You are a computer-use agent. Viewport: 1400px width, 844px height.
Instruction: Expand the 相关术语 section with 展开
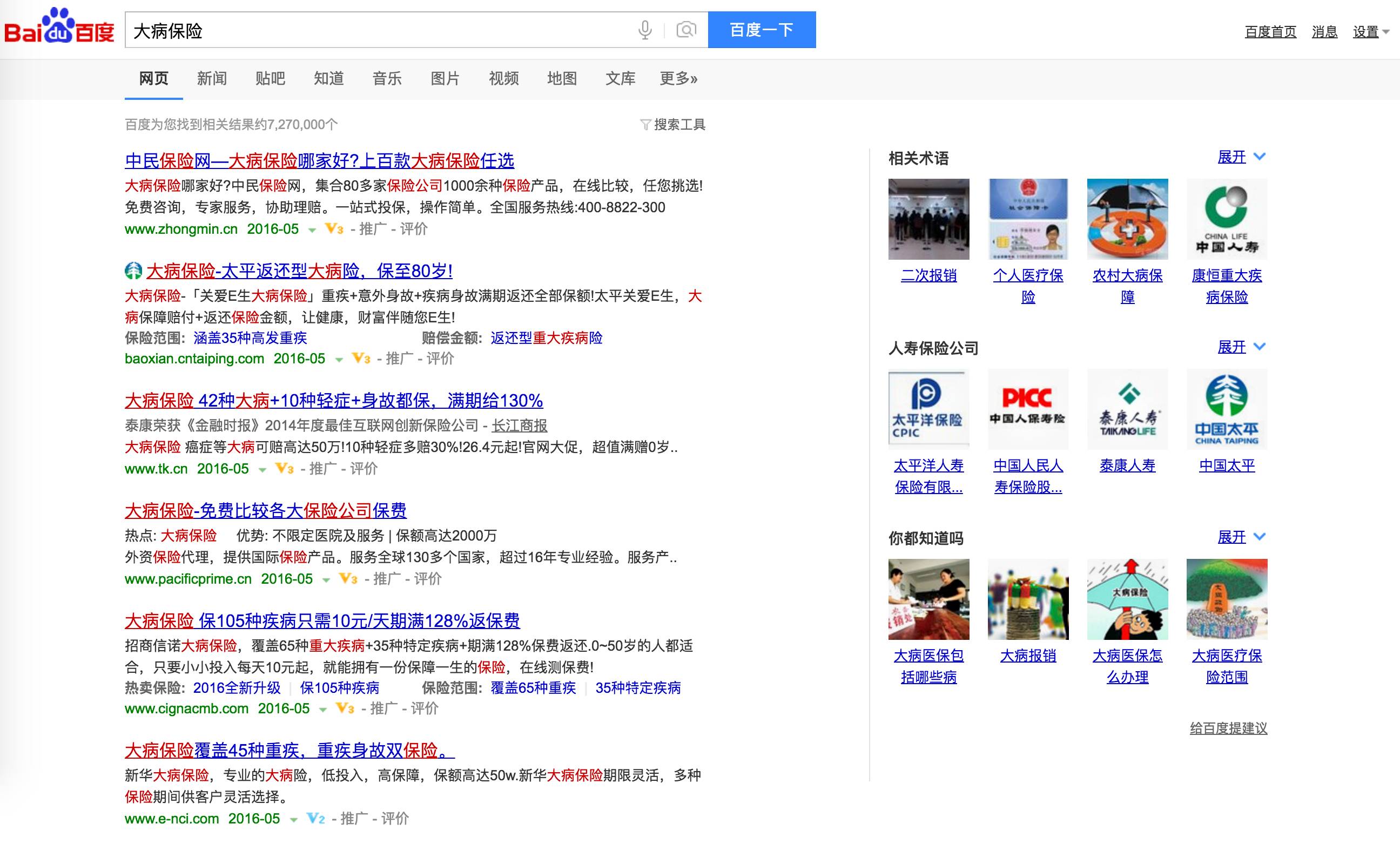coord(1242,157)
